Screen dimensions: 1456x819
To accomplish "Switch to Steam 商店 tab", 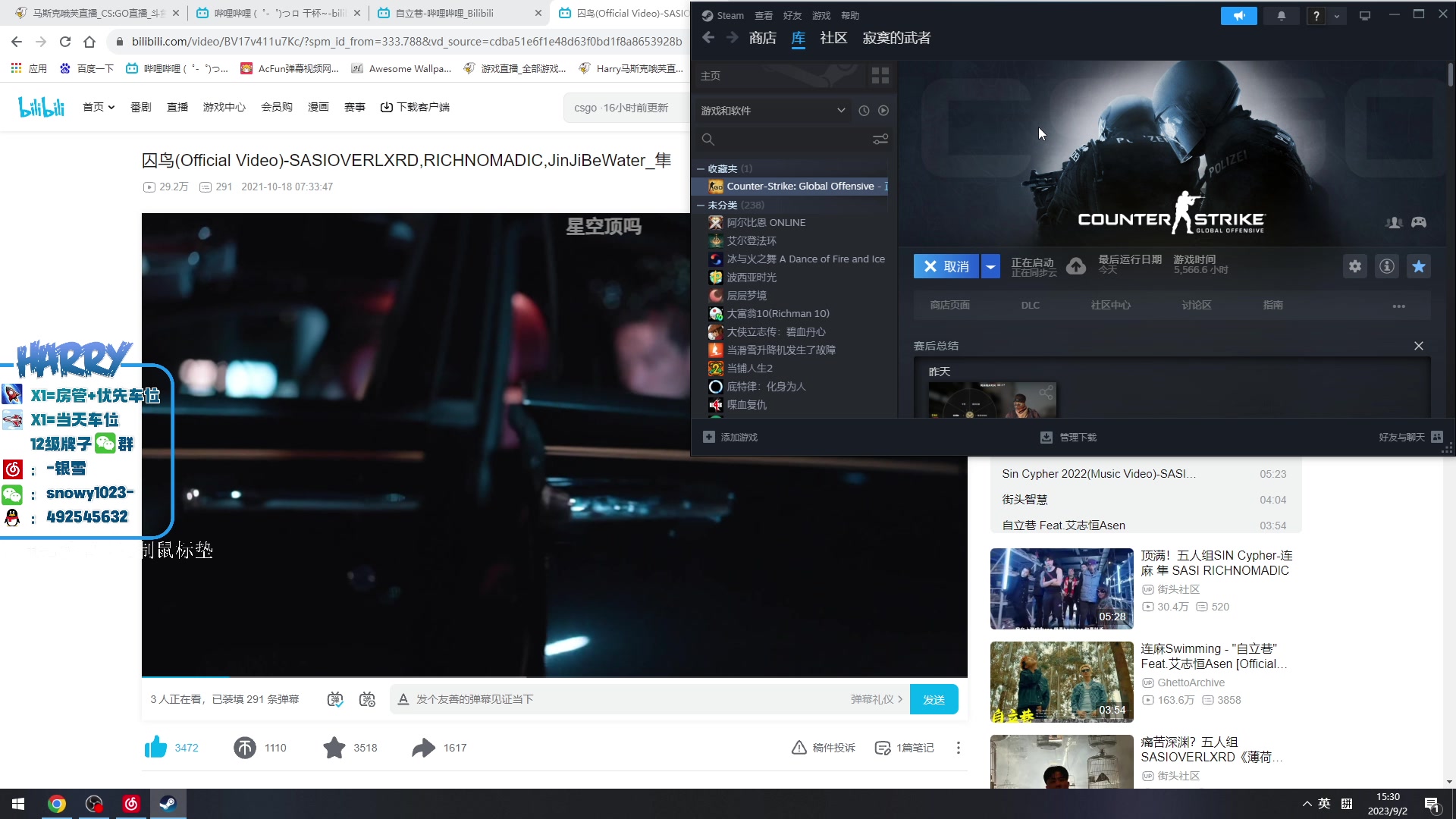I will pos(762,38).
